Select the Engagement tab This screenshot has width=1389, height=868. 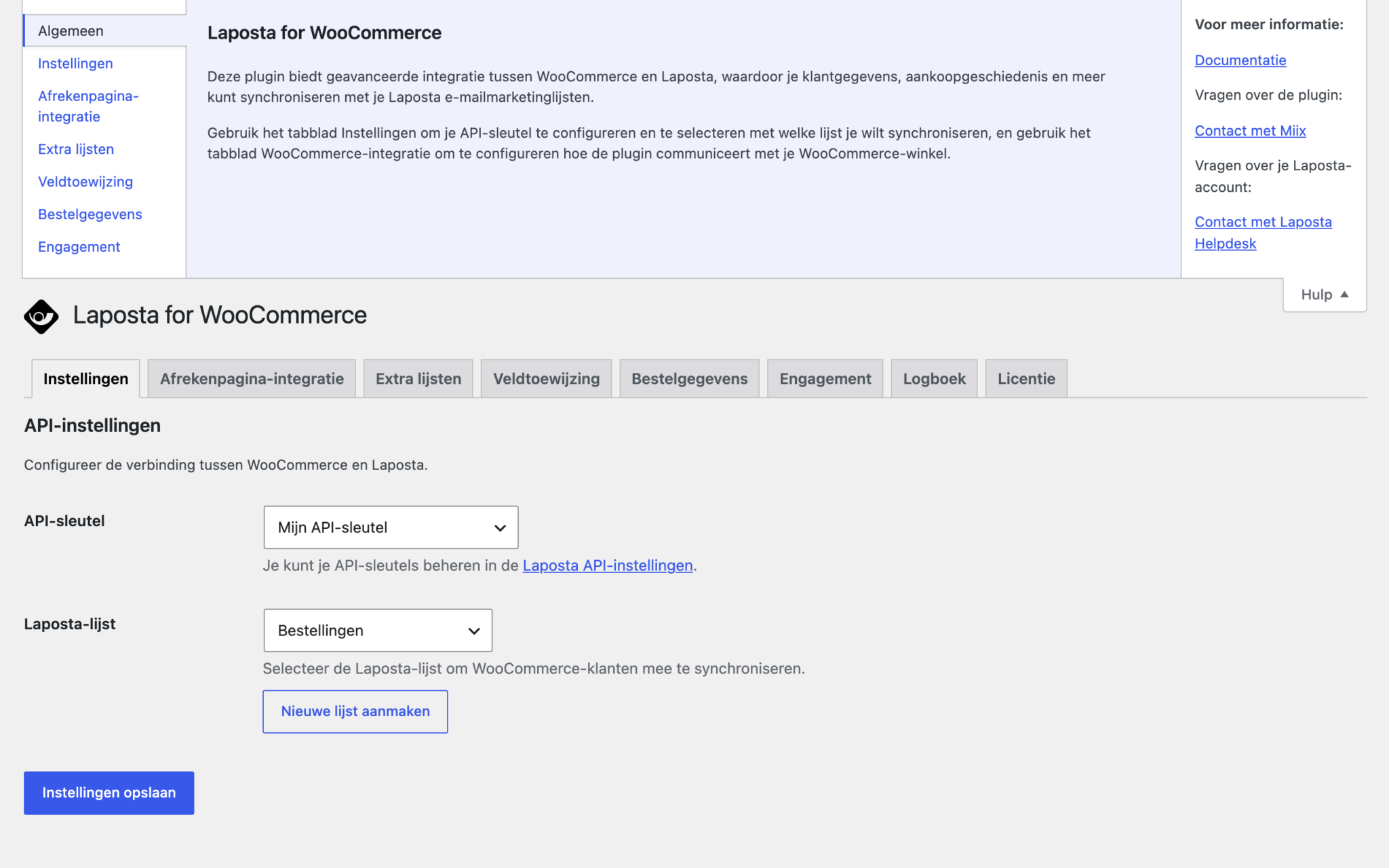825,378
